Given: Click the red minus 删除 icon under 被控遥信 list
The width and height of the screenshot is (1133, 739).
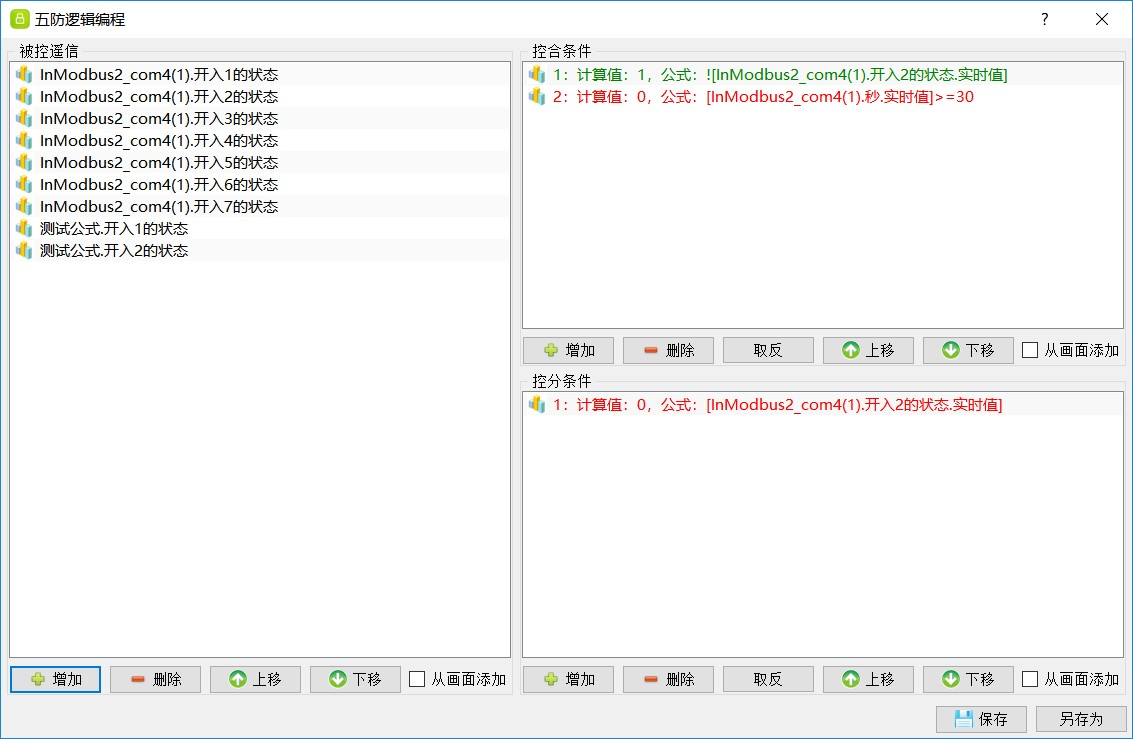Looking at the screenshot, I should [138, 680].
